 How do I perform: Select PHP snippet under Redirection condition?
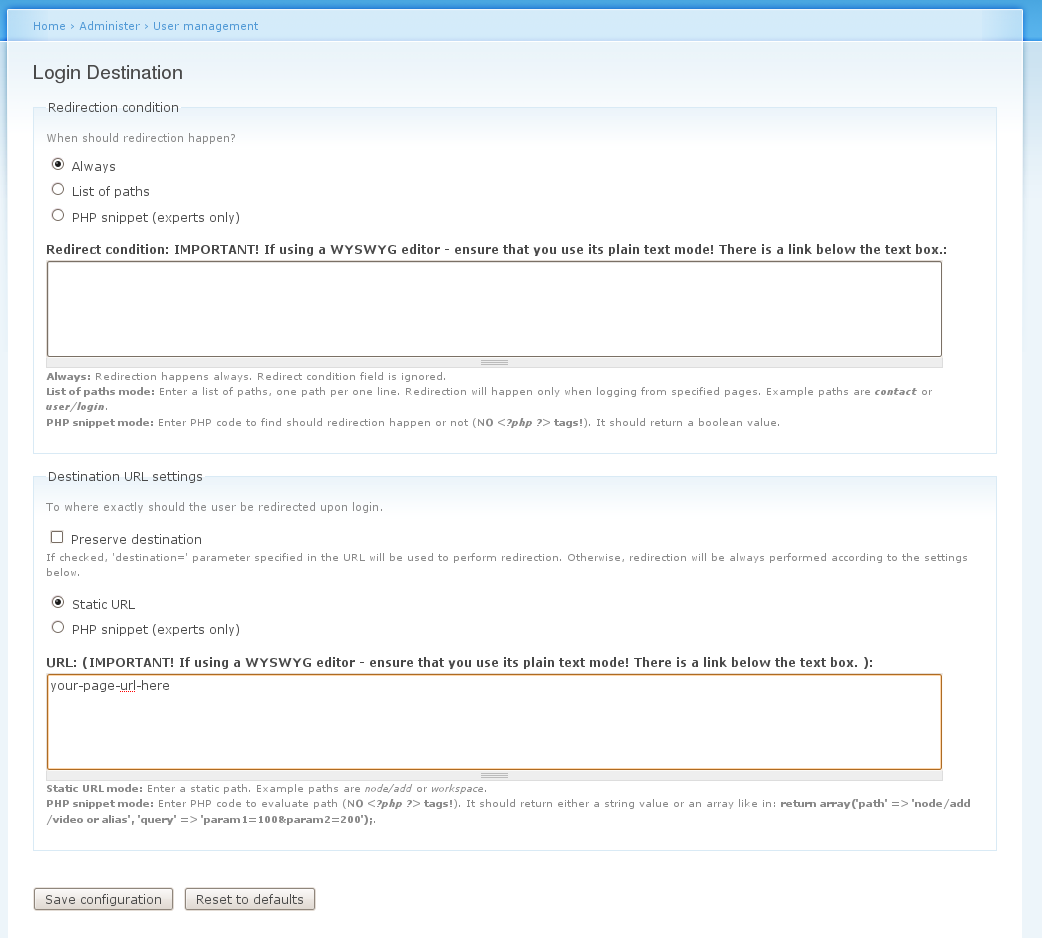58,215
